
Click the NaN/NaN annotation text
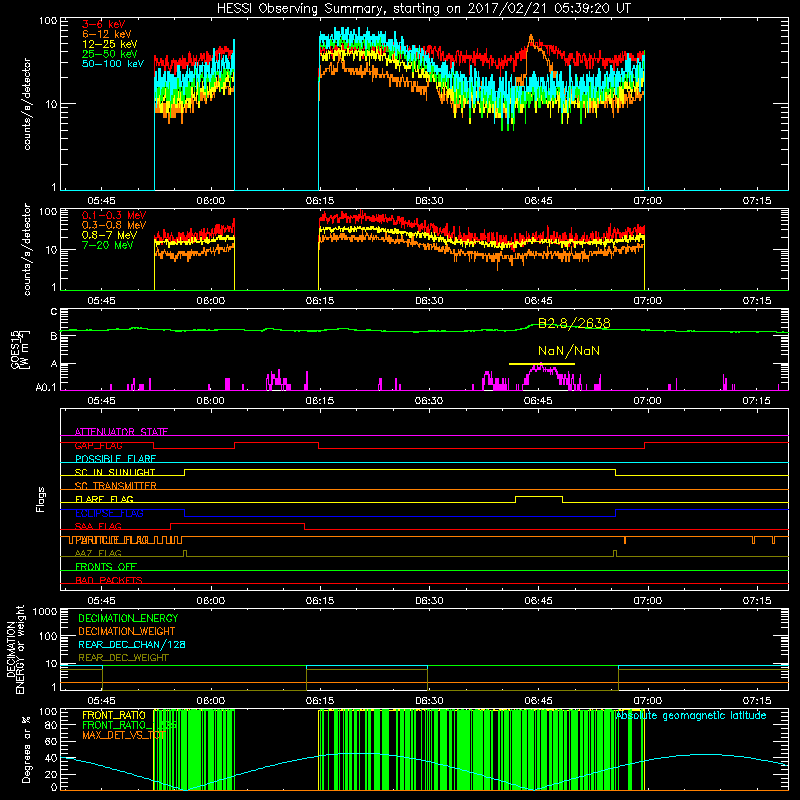(x=569, y=351)
